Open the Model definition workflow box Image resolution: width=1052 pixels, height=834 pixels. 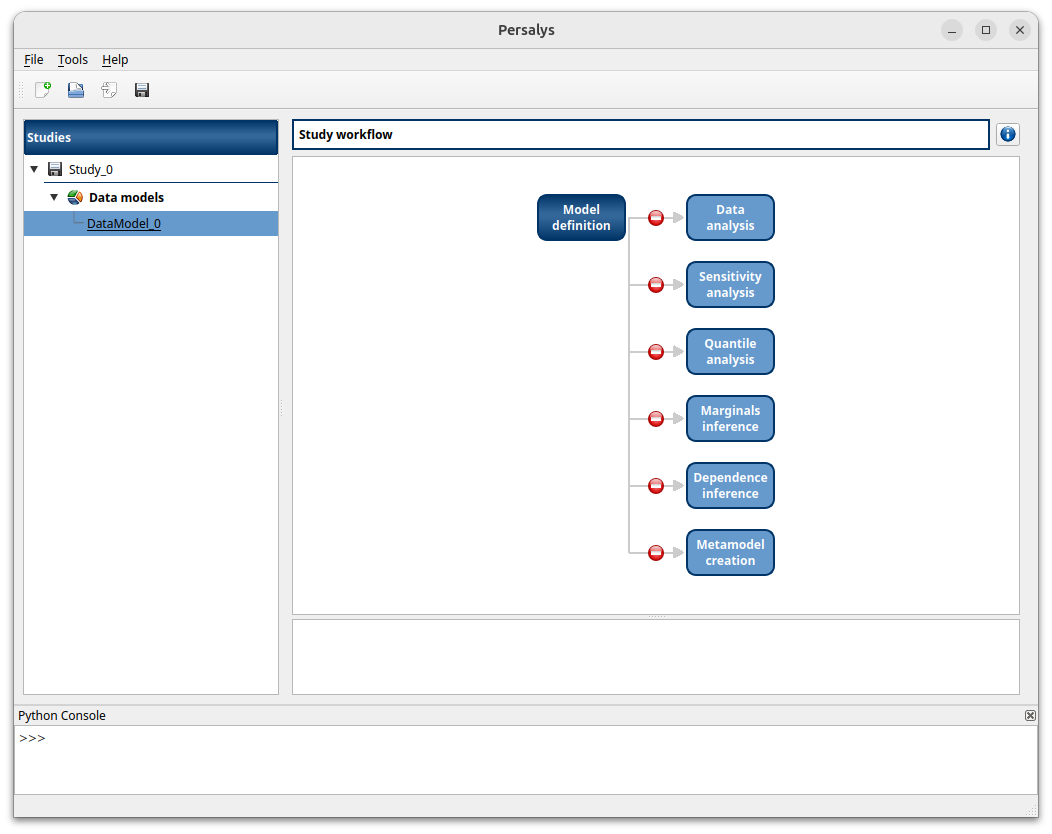tap(581, 217)
